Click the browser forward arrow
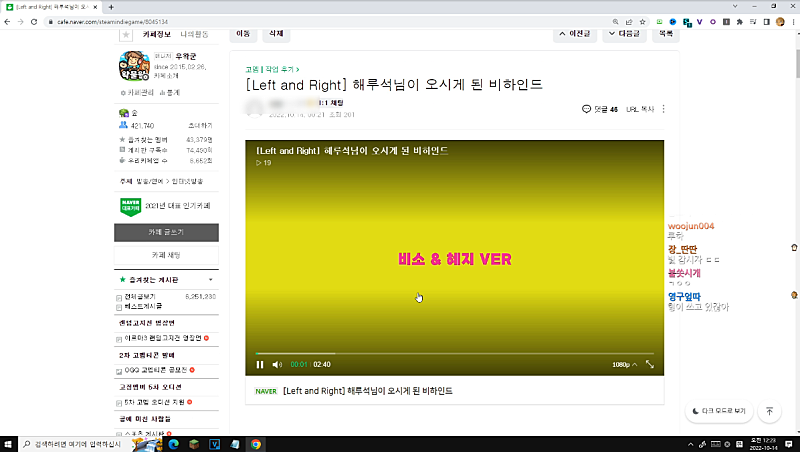This screenshot has height=452, width=800. [20, 22]
